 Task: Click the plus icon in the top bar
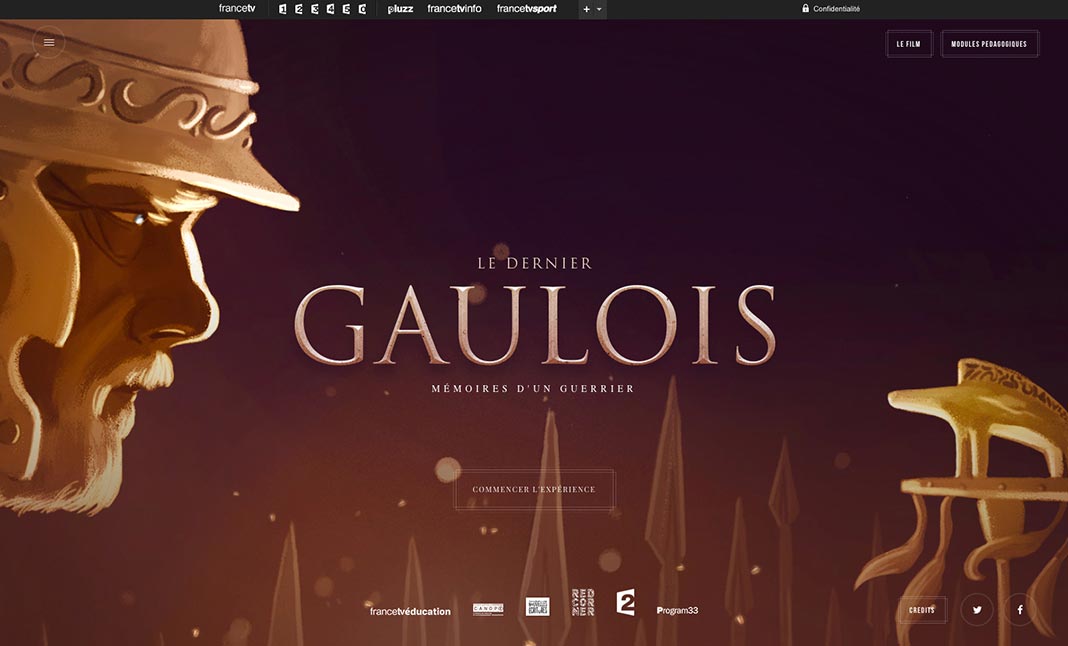pos(586,10)
